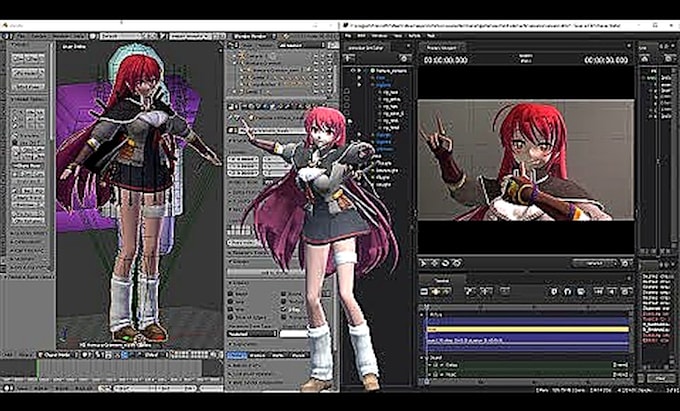This screenshot has height=411, width=680.
Task: Open the All Scenes dropdown in the outliner
Action: coord(302,45)
